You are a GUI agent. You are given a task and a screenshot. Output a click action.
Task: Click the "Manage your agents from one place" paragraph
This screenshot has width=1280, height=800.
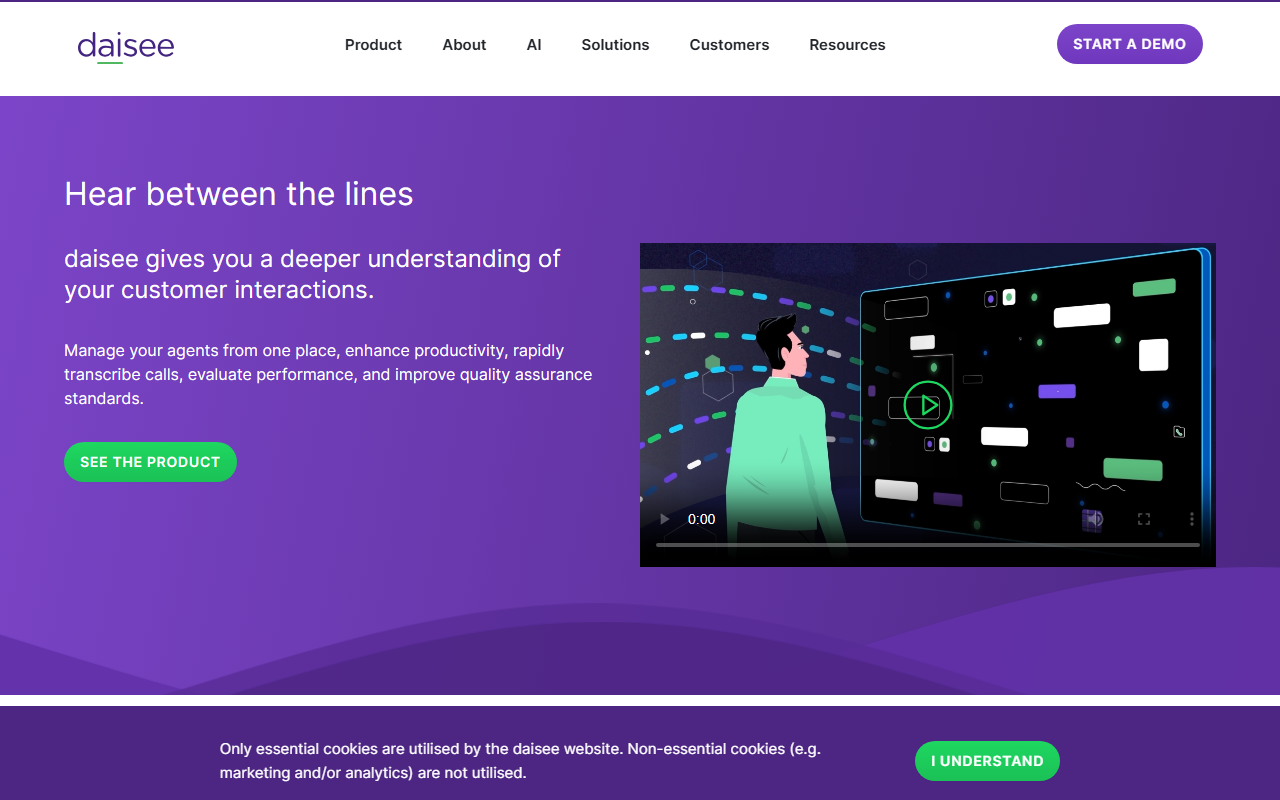tap(328, 374)
